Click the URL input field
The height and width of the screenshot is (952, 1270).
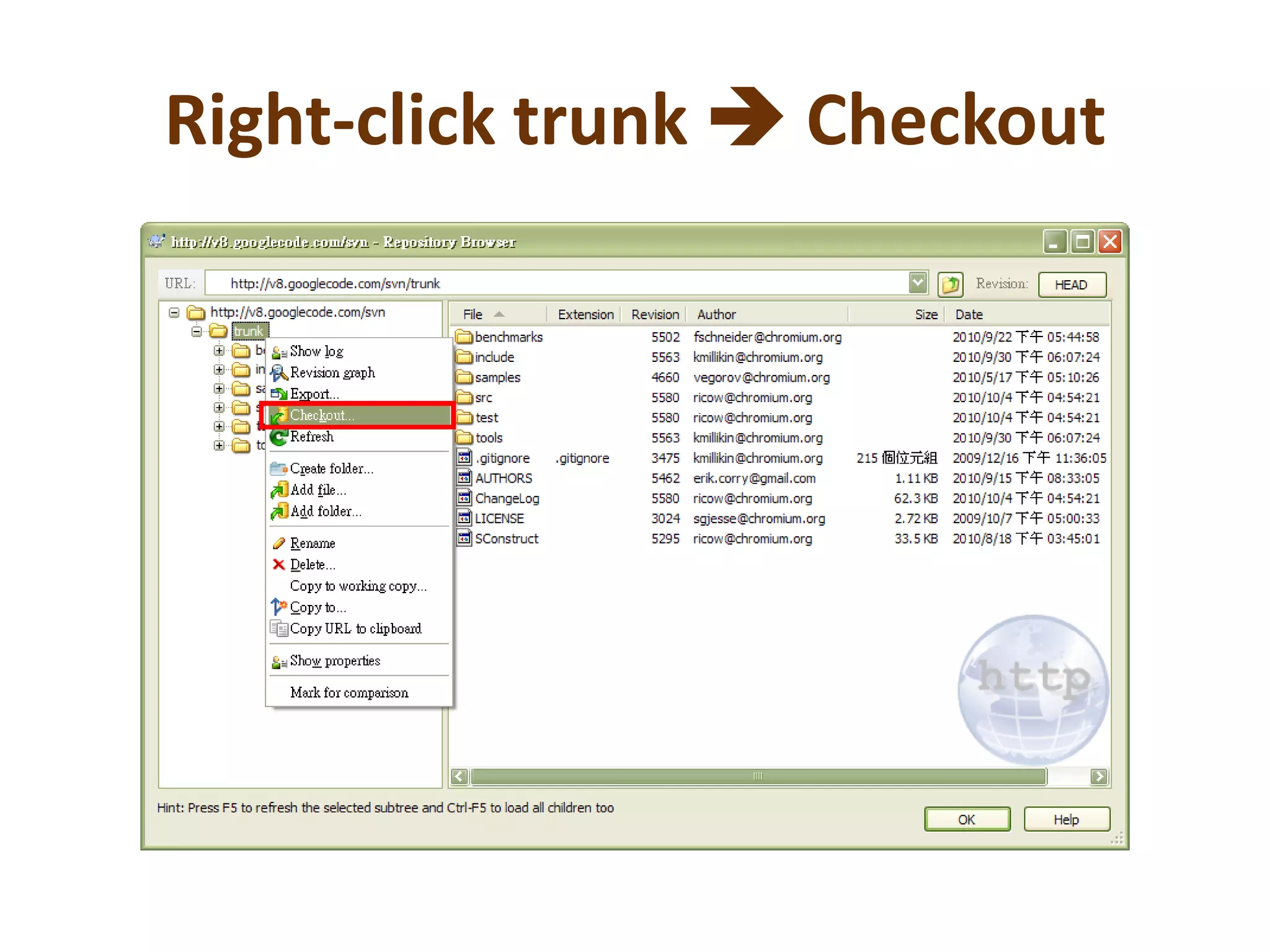557,283
